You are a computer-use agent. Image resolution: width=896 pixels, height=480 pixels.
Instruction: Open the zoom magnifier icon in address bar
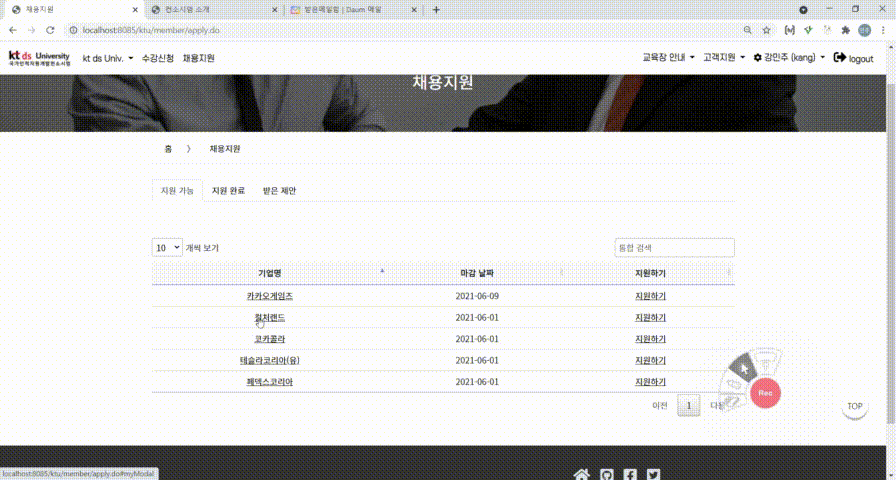[x=747, y=30]
